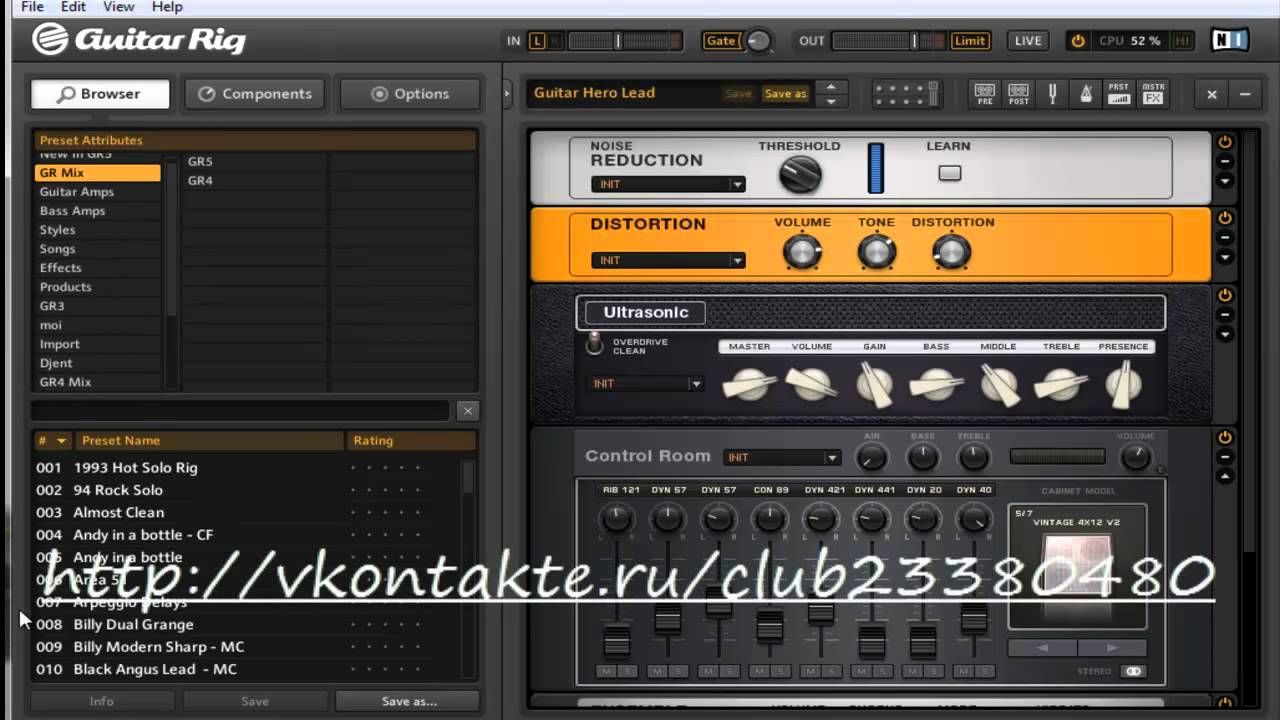Click the Noise Reduction Threshold knob

pyautogui.click(x=800, y=175)
